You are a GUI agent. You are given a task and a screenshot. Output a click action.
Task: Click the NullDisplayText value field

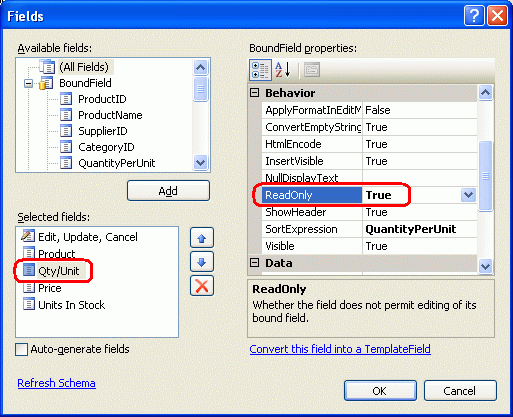[x=420, y=178]
